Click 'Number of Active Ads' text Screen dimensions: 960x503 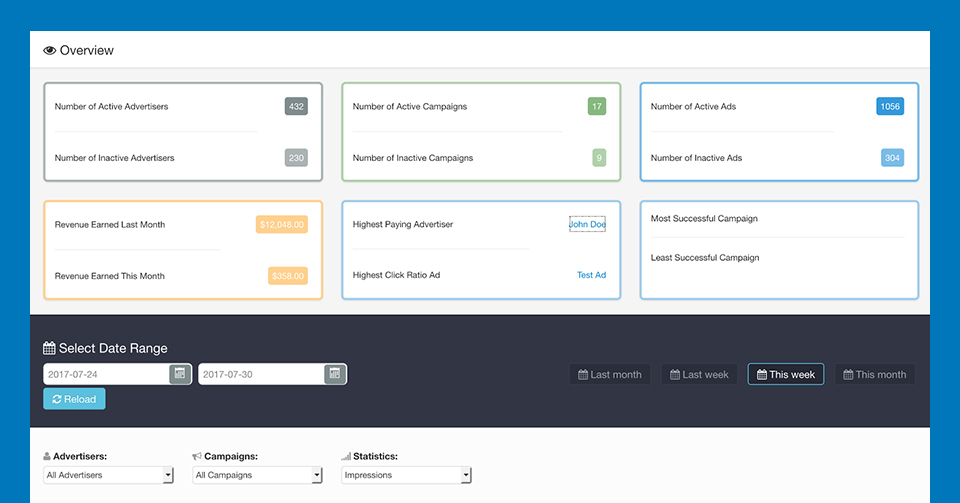click(x=693, y=106)
